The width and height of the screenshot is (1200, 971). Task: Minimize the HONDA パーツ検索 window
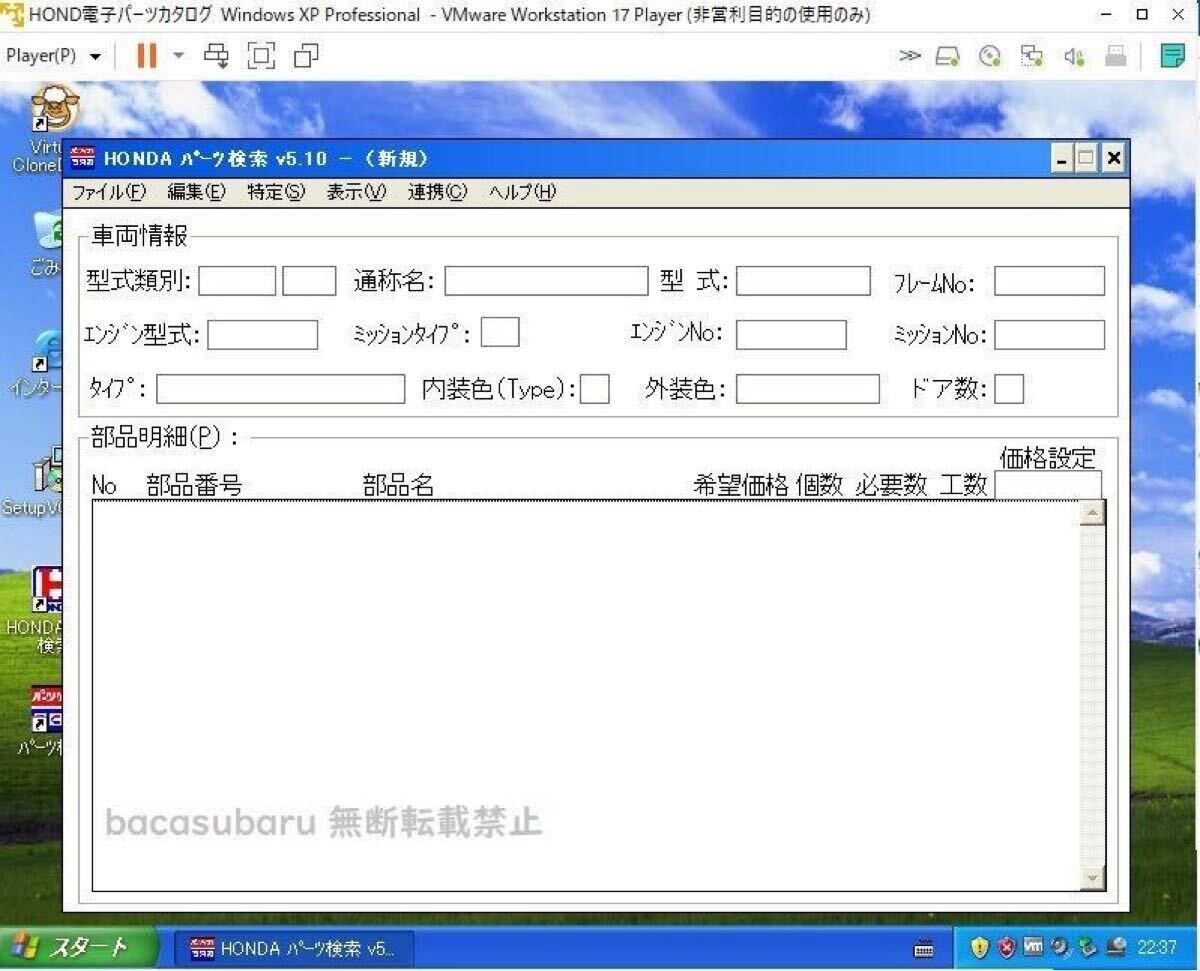(x=1062, y=158)
